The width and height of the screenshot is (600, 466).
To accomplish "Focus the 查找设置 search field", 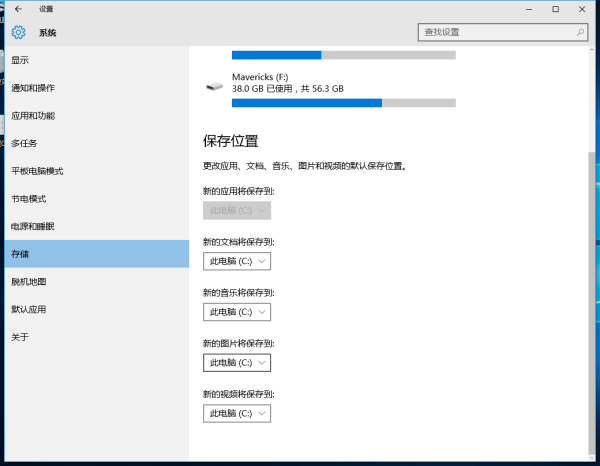I will (x=503, y=32).
